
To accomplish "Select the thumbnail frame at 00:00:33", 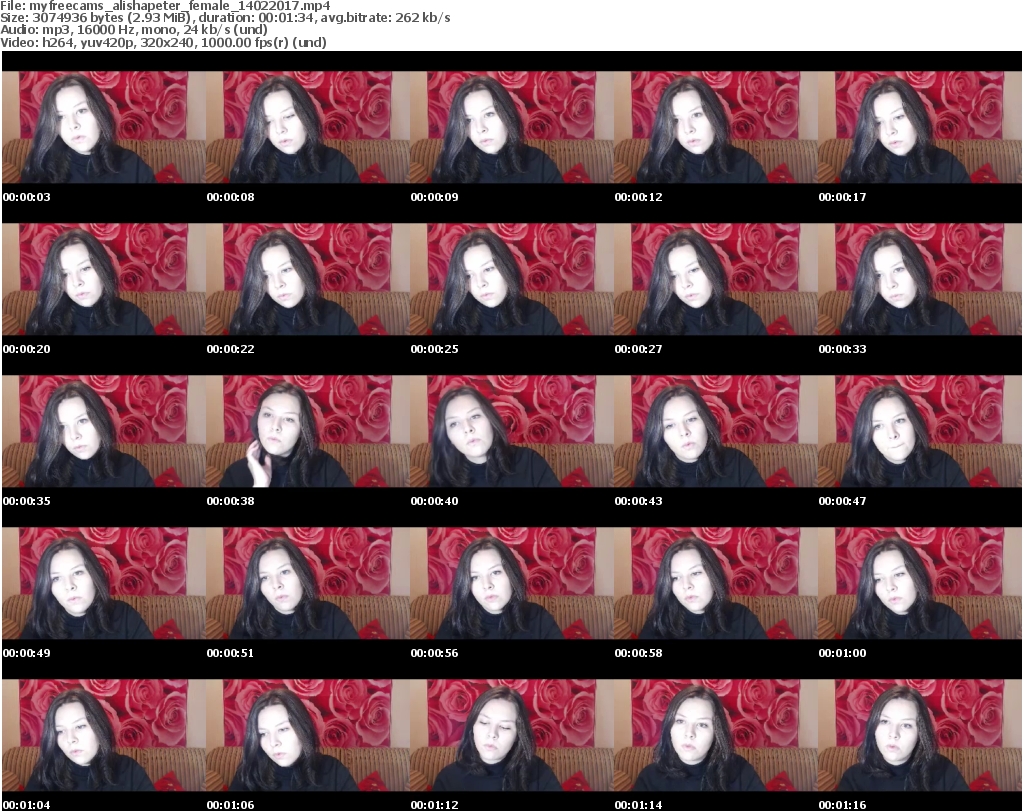I will 920,279.
